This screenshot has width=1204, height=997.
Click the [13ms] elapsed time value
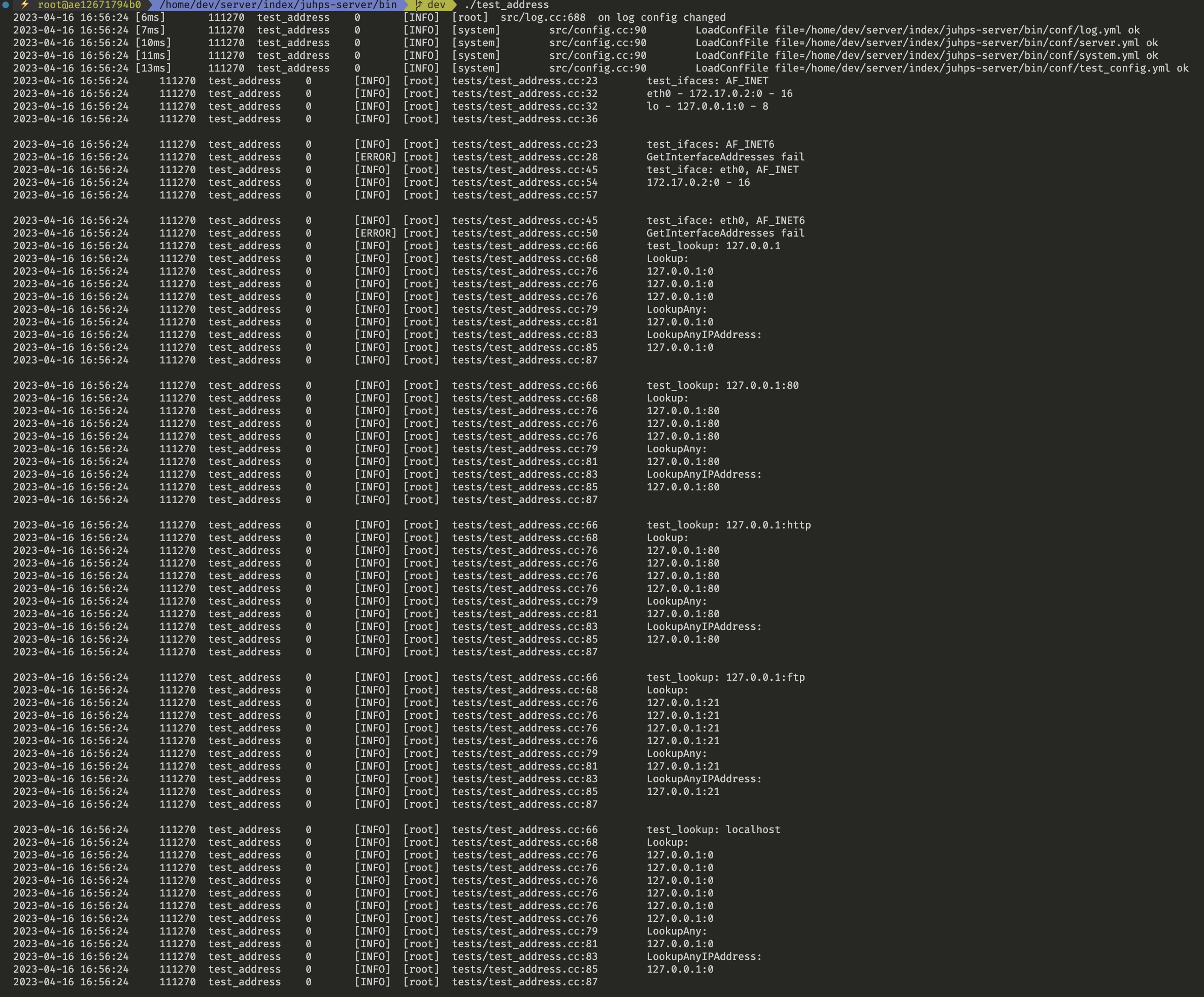(153, 68)
